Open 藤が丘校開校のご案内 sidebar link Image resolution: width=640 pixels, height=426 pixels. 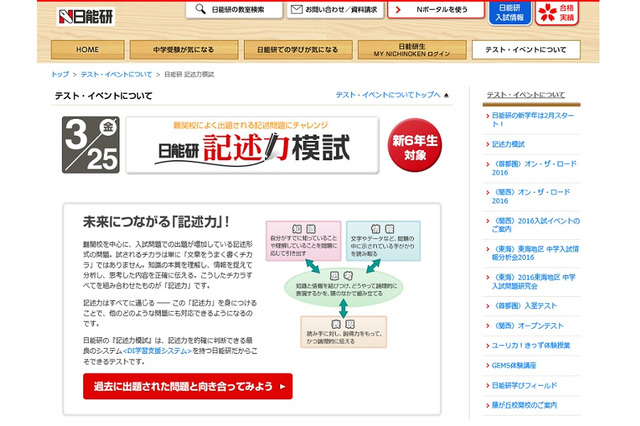pos(524,405)
